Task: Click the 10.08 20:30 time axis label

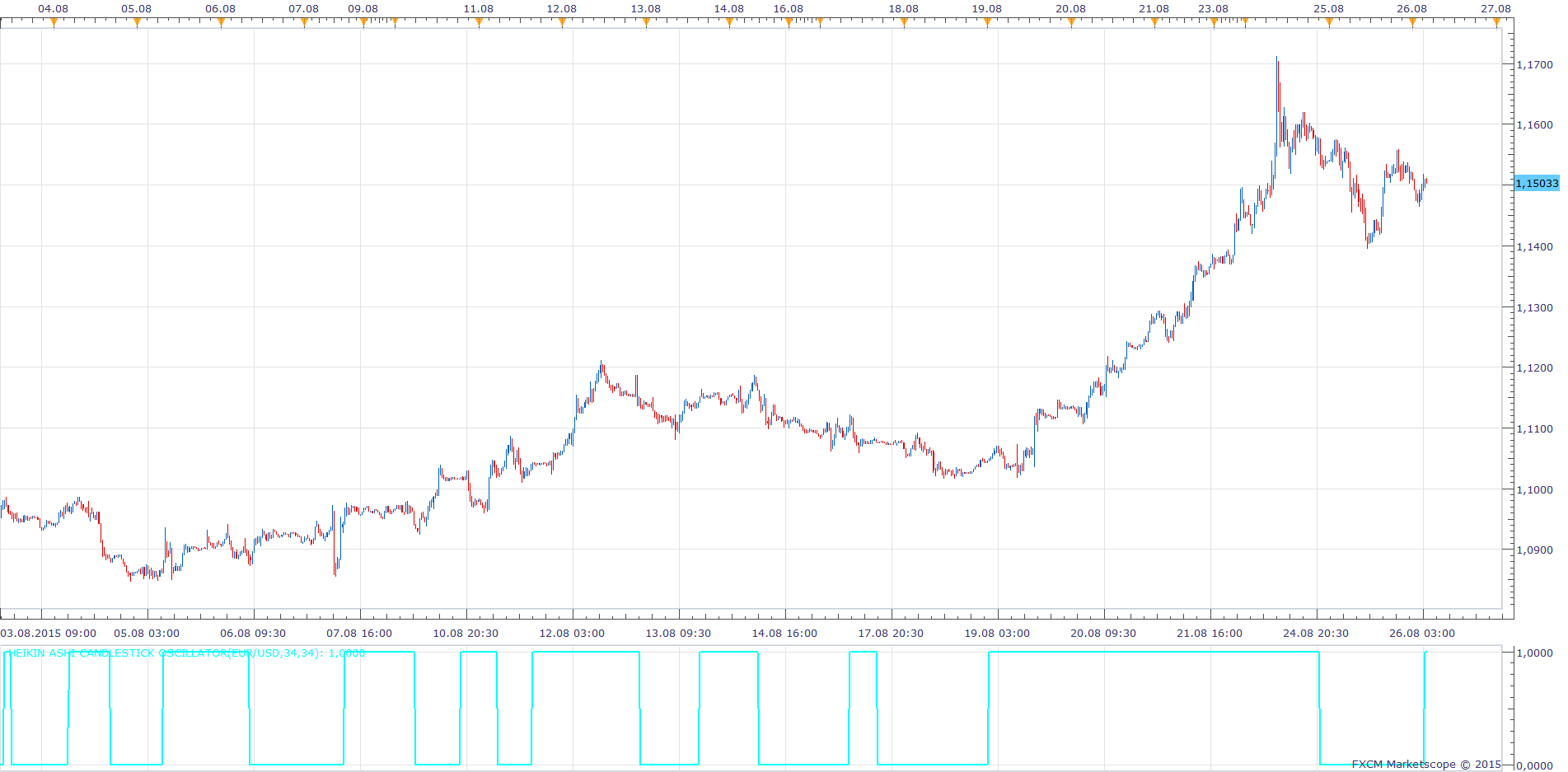Action: 466,634
